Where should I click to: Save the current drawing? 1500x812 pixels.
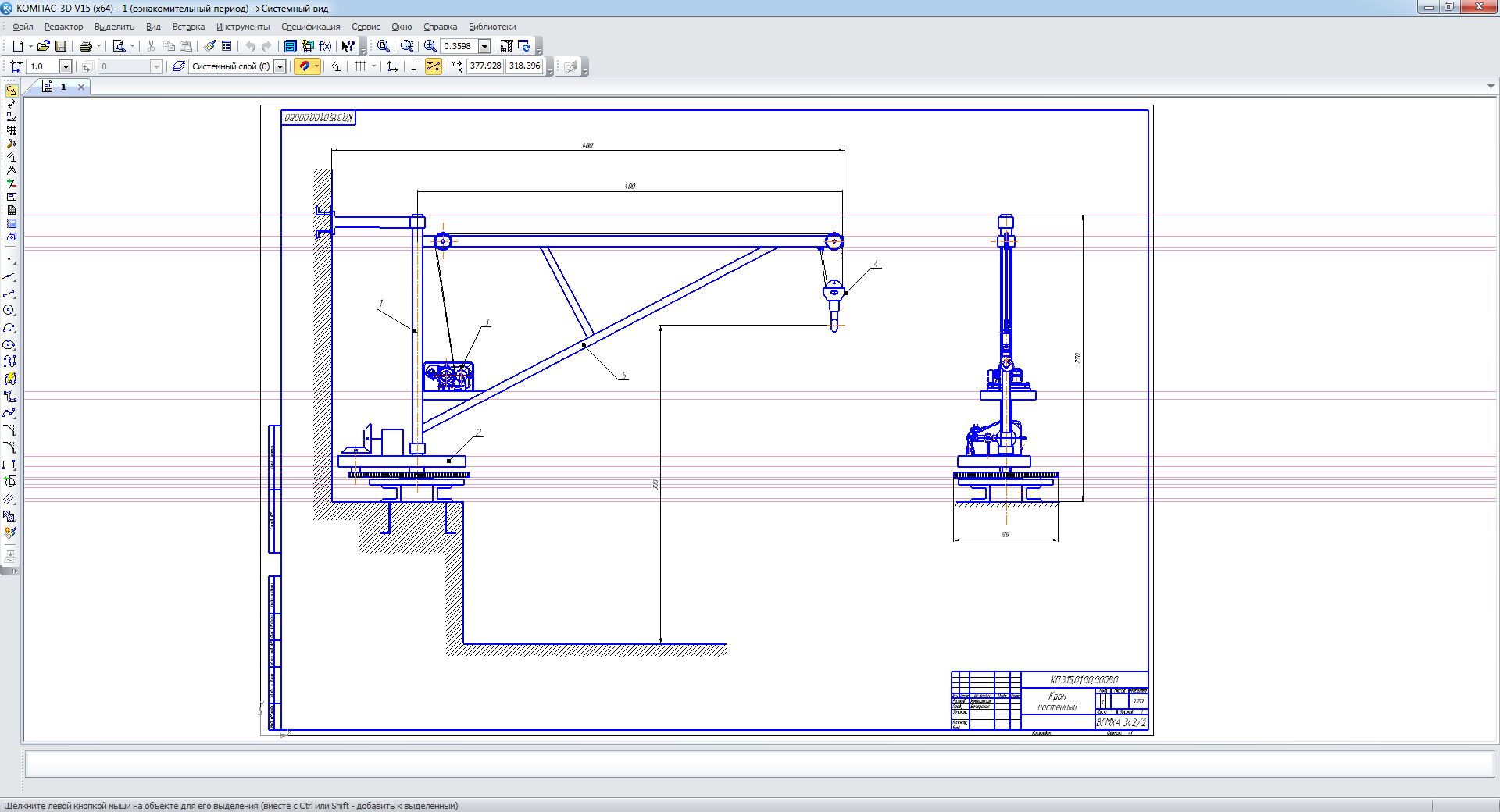pos(61,46)
